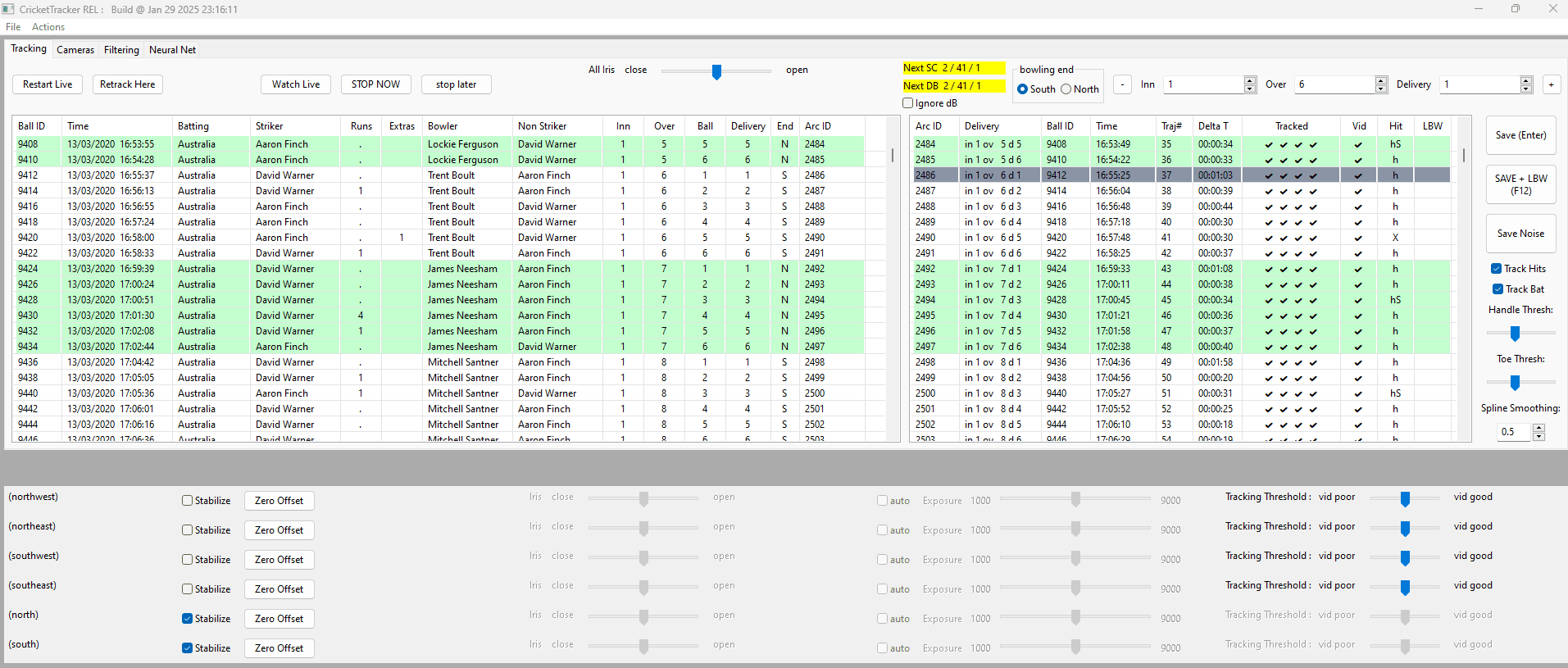Viewport: 1568px width, 668px height.
Task: Select arc row 2494 in arc table
Action: [x=1181, y=300]
